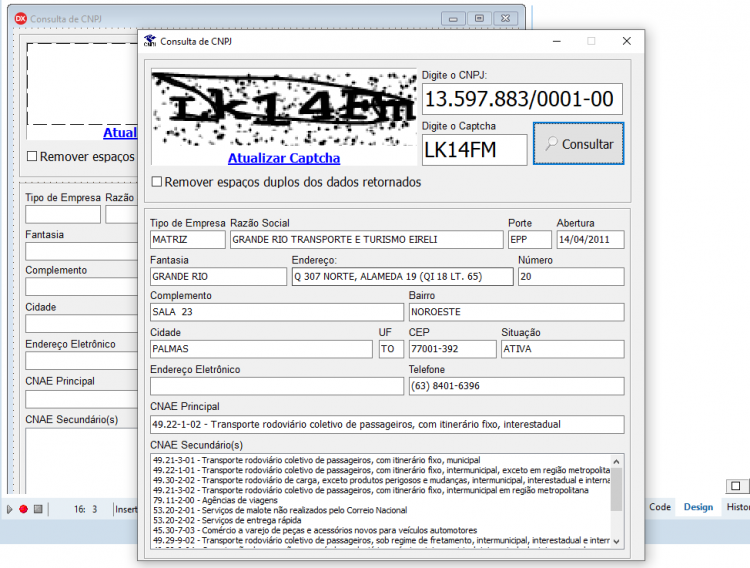Select CNAE row 45.30-7-03 Comércio a varejo de peças
Image resolution: width=750 pixels, height=568 pixels.
[315, 530]
